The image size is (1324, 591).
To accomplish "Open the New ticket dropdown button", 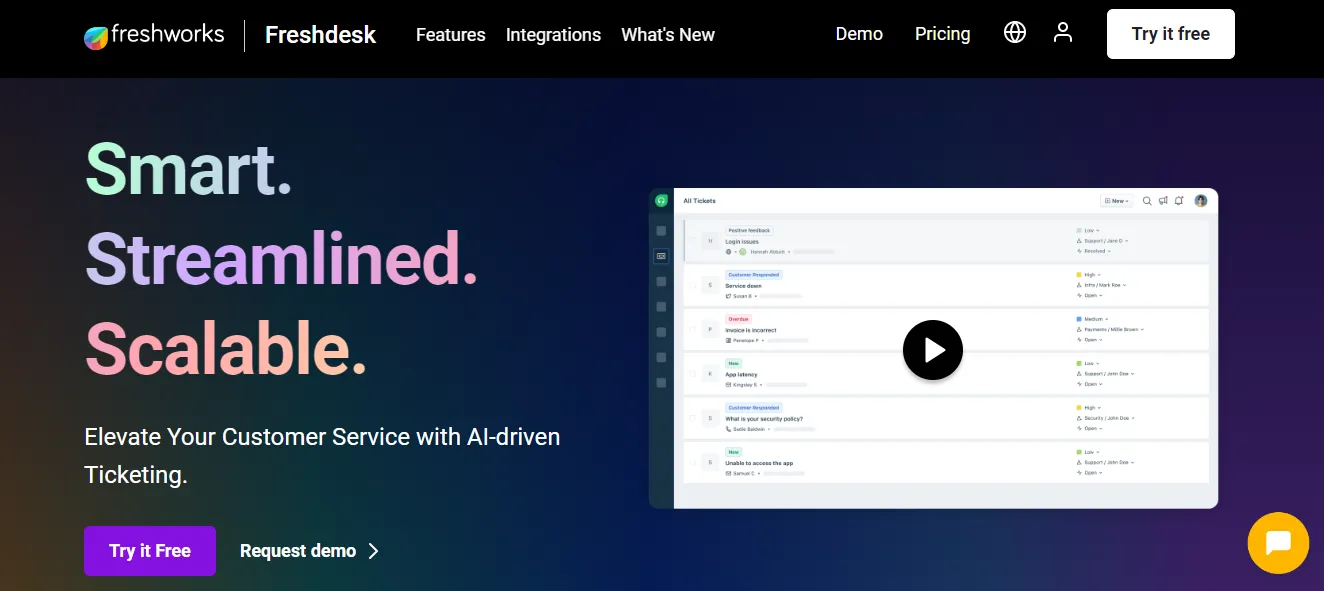I will (x=1117, y=201).
